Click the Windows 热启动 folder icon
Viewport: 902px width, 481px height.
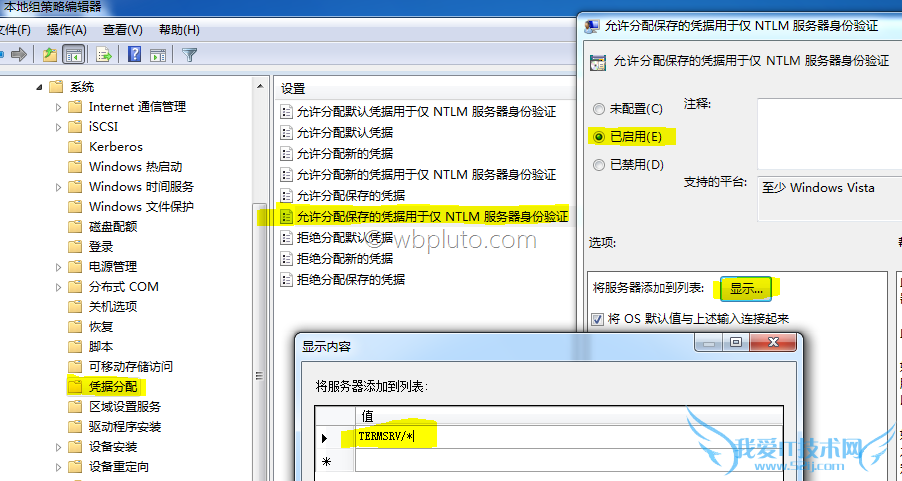click(x=75, y=167)
